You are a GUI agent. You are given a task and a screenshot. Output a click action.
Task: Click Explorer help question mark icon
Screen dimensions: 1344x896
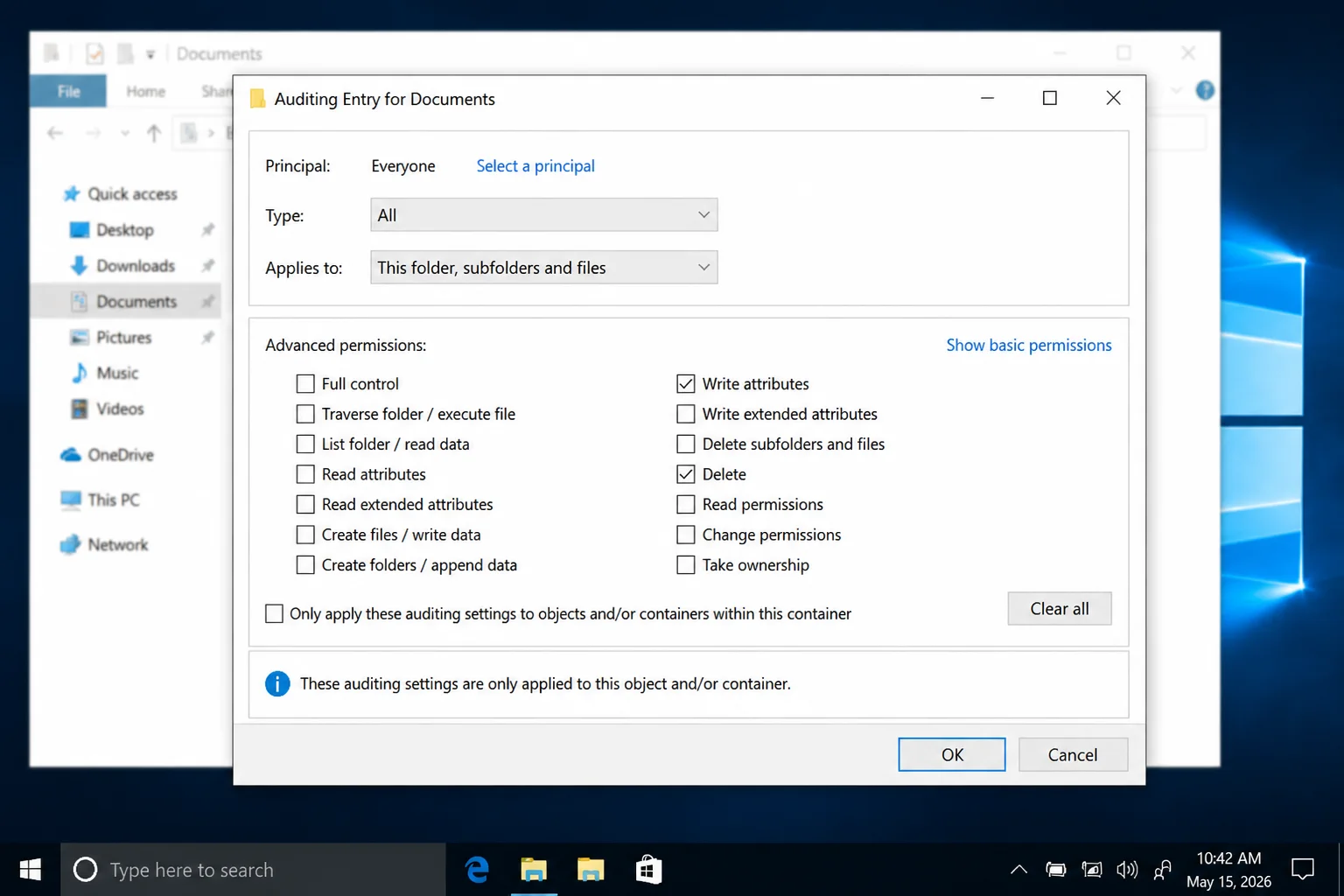point(1205,90)
